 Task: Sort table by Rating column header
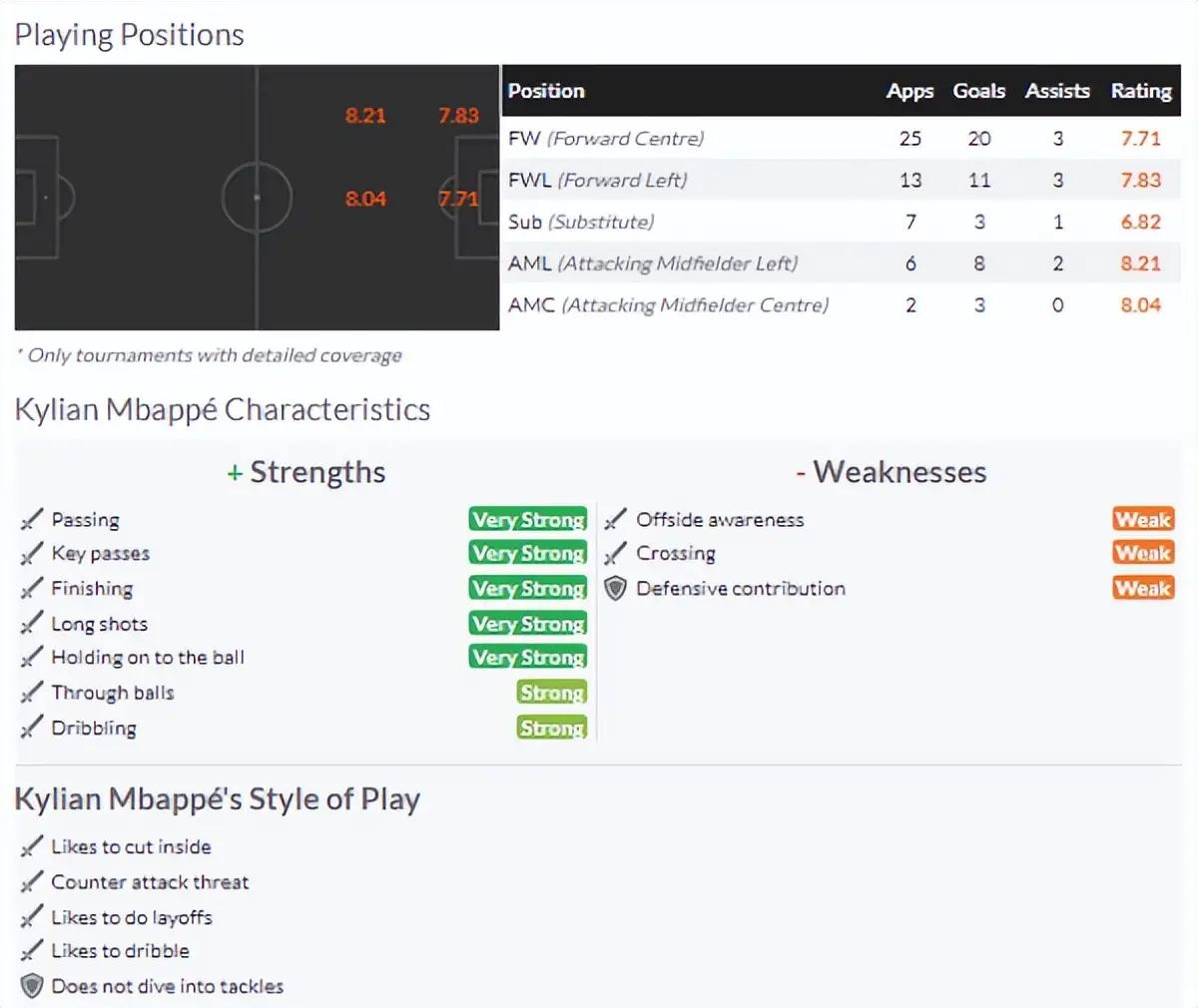1141,91
